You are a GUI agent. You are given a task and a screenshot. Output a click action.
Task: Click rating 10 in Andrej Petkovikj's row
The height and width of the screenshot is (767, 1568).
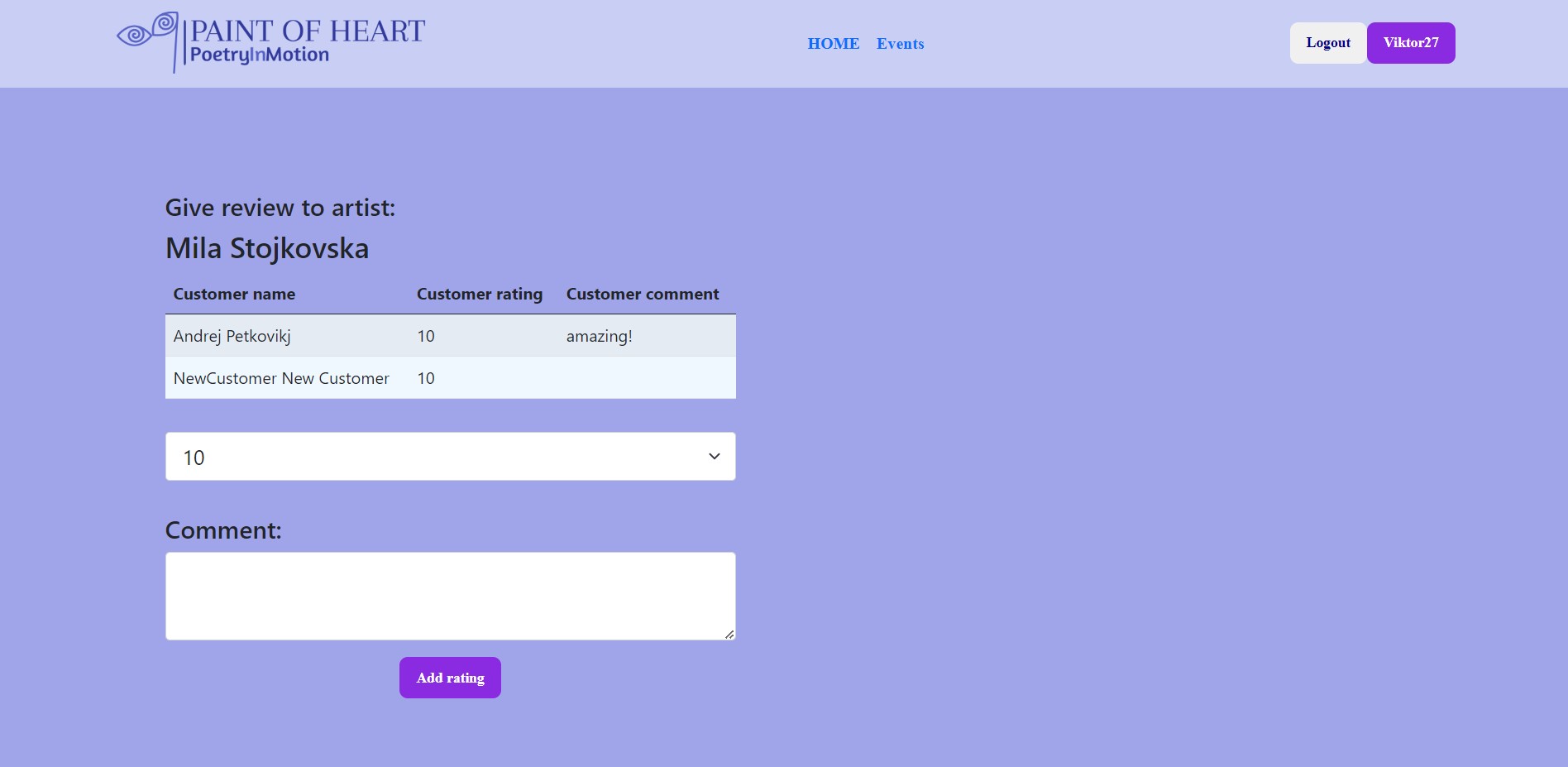point(426,336)
